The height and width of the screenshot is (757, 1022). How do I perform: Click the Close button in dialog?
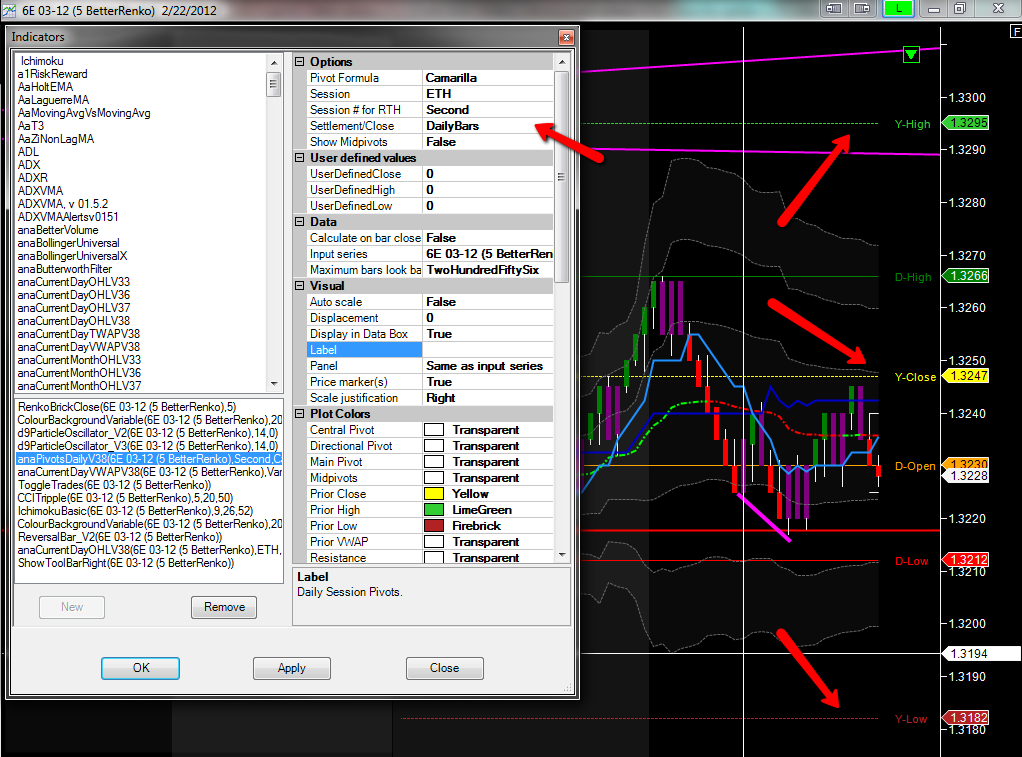[x=445, y=668]
